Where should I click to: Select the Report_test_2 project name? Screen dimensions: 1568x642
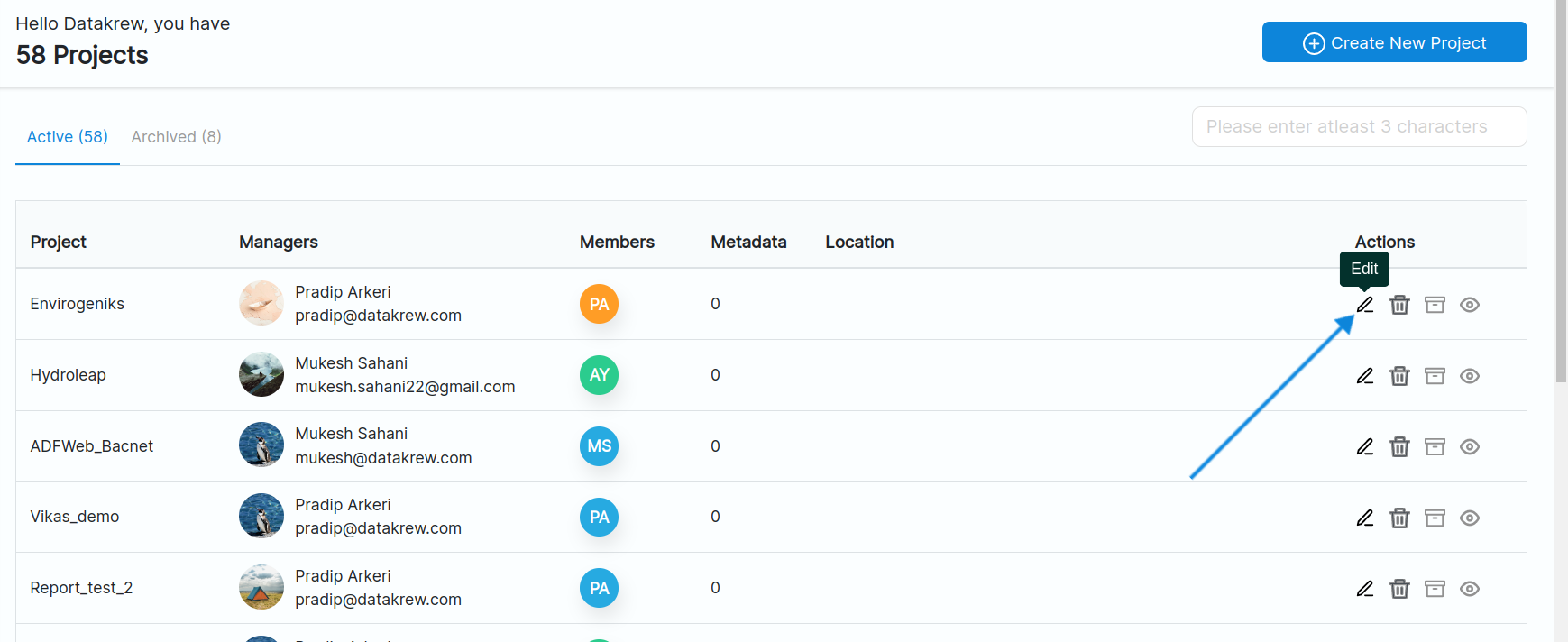pos(81,588)
